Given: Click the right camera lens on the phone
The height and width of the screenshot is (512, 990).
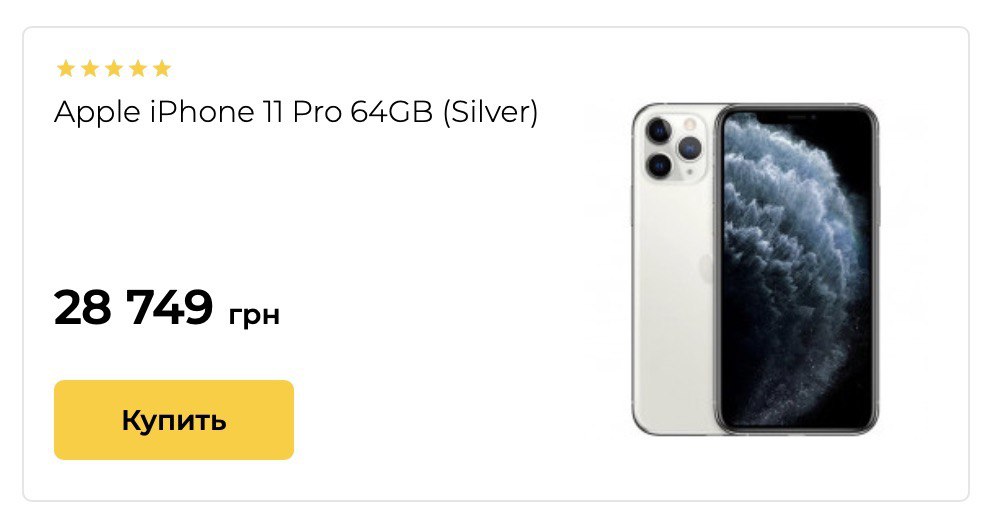Looking at the screenshot, I should (689, 147).
